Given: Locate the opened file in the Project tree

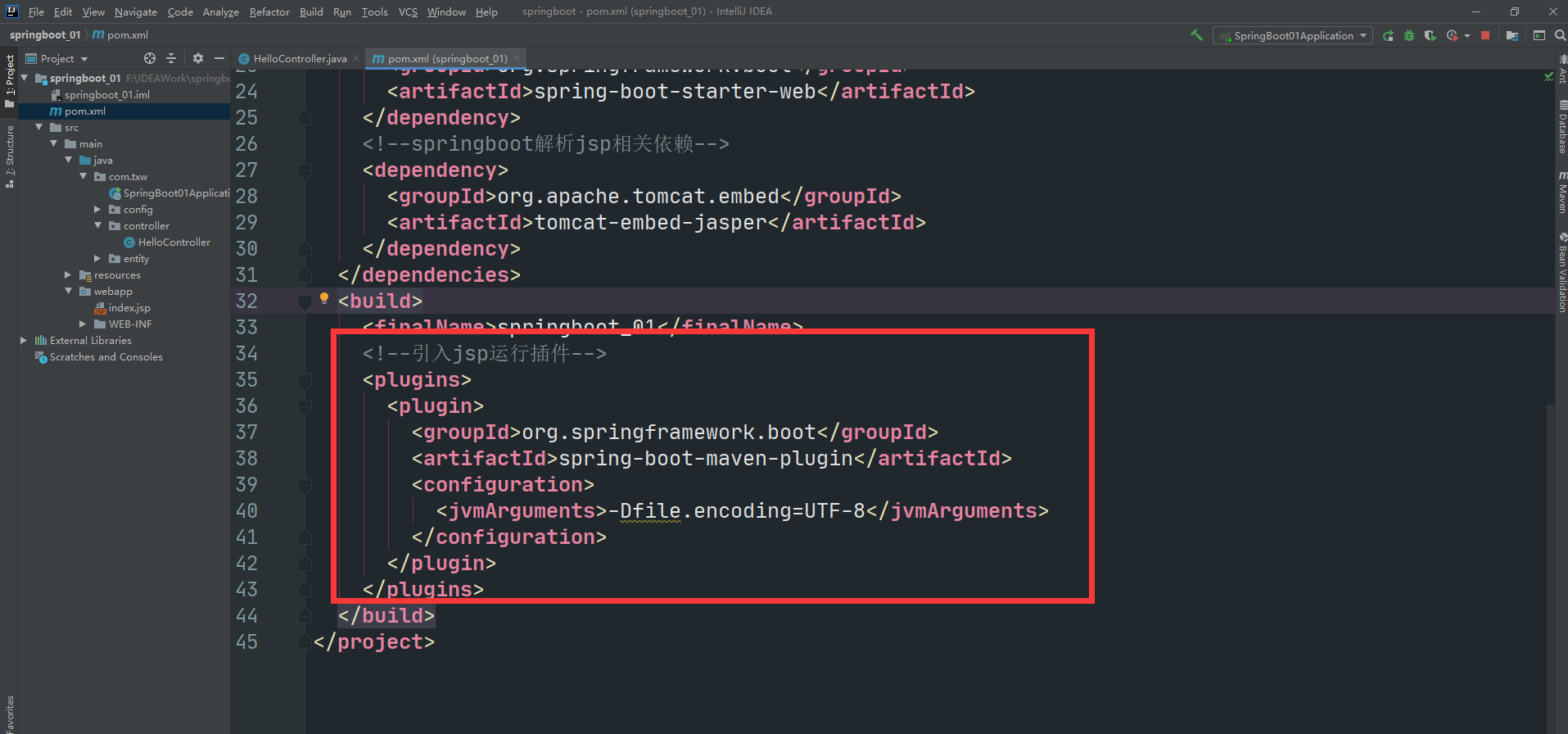Looking at the screenshot, I should coord(149,58).
